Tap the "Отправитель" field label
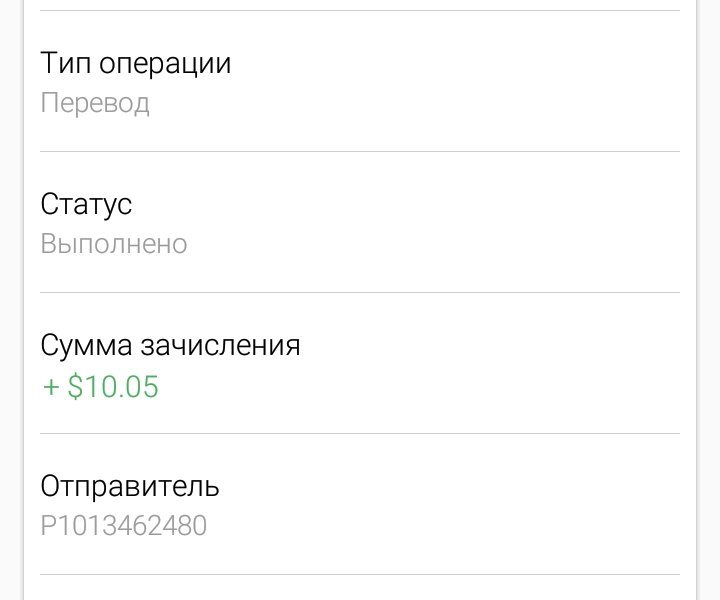Screen dimensions: 720x600 (130, 486)
